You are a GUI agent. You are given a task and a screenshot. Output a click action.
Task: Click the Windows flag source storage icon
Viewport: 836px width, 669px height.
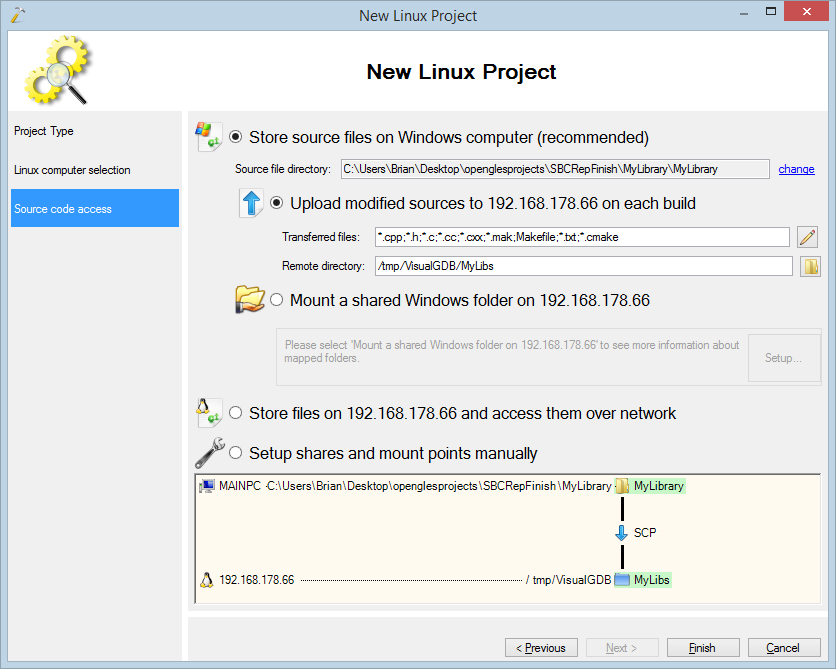click(208, 136)
